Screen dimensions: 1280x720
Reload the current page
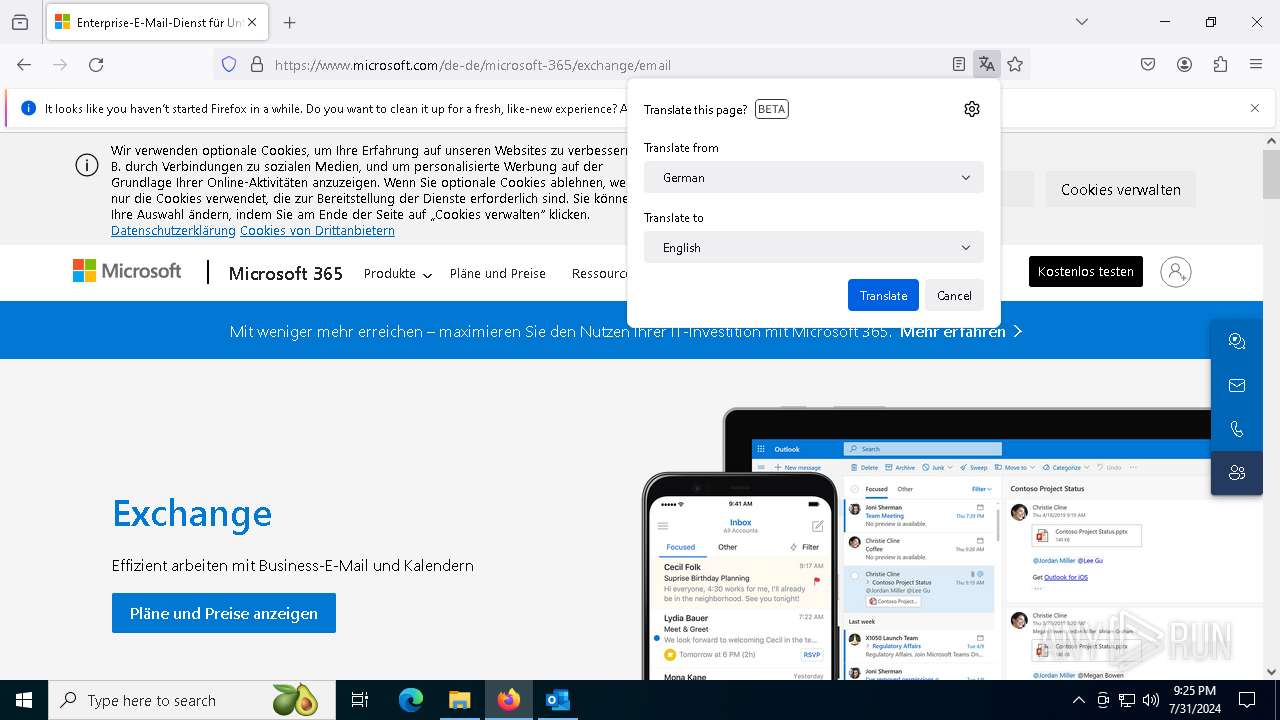pos(96,64)
